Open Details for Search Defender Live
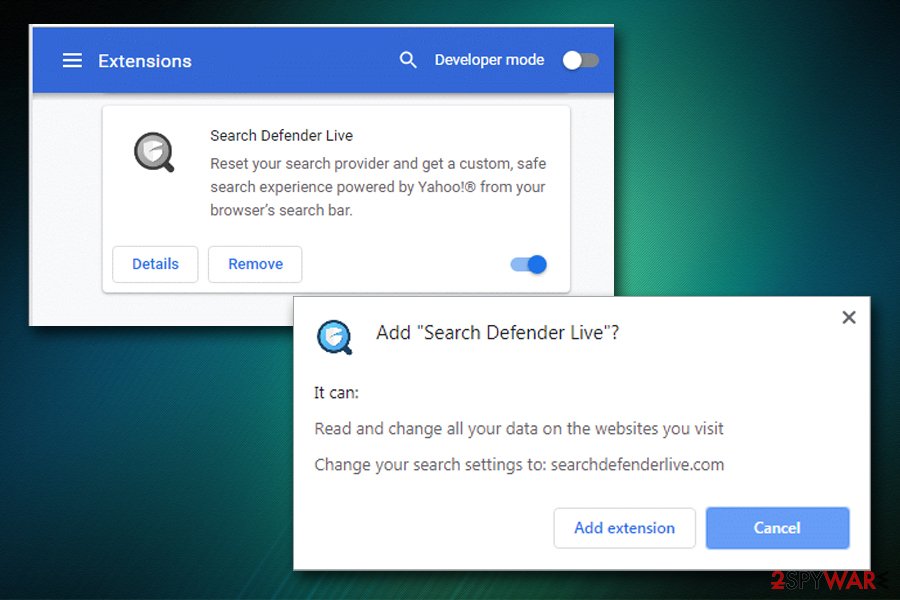 pyautogui.click(x=155, y=264)
